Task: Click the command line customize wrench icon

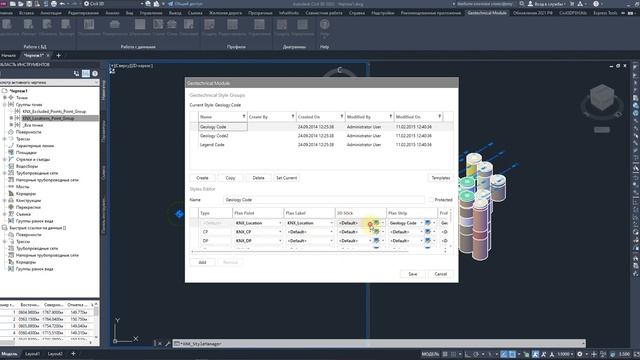Action: (167, 344)
